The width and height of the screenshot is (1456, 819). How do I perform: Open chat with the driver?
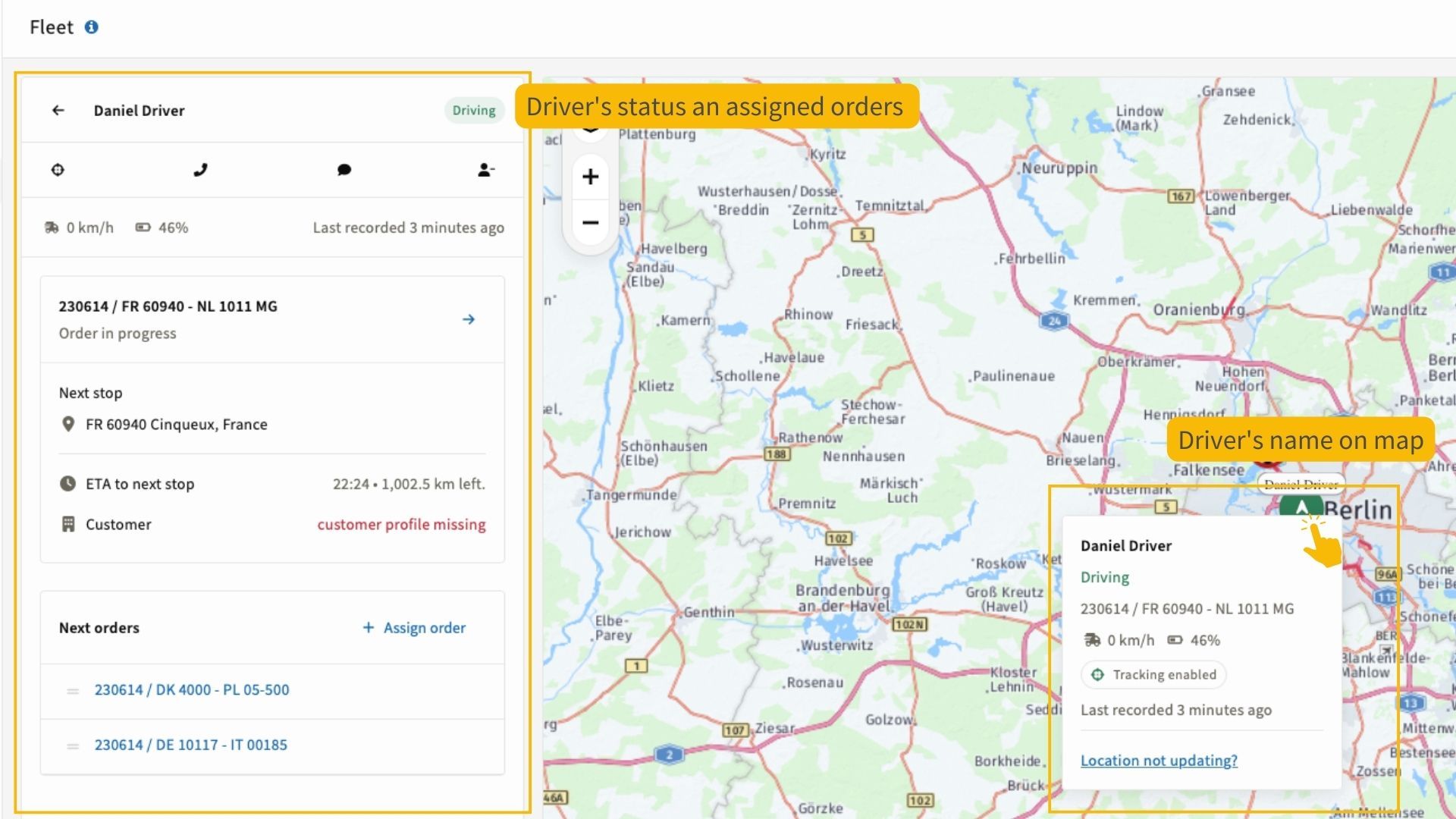(x=344, y=170)
